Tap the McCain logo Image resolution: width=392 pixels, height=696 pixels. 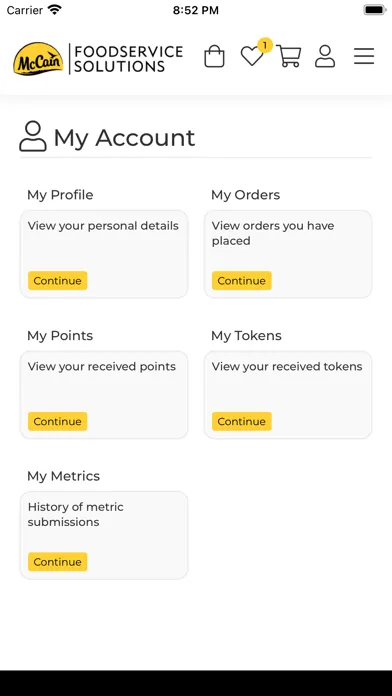38,59
